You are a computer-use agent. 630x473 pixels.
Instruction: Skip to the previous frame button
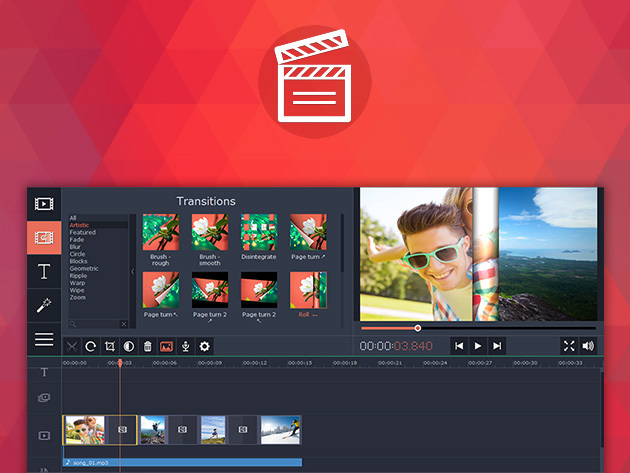[459, 345]
